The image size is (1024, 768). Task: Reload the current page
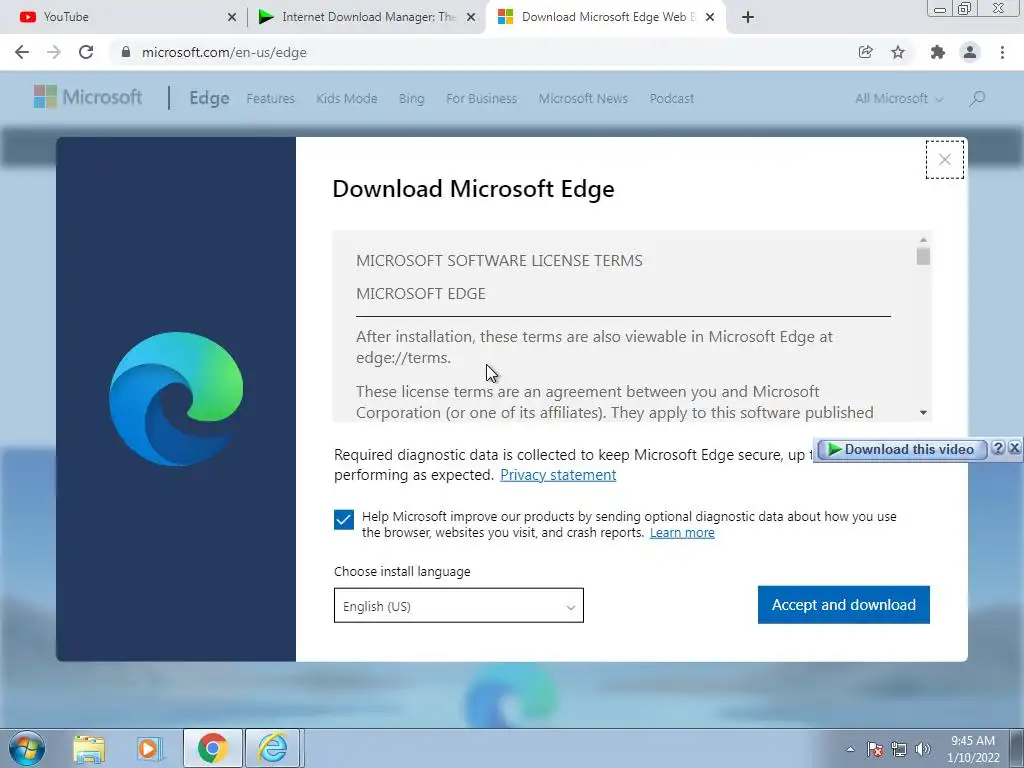click(86, 52)
